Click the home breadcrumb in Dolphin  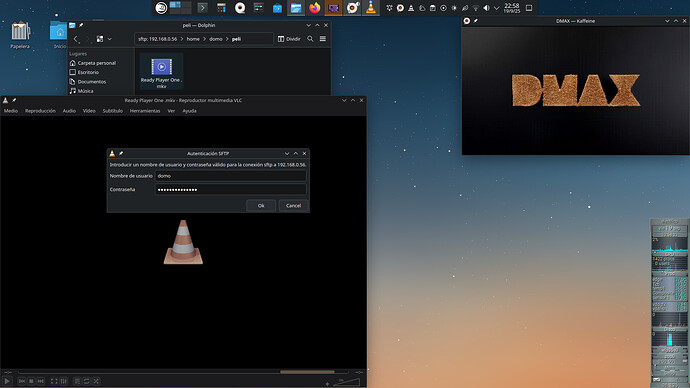tap(193, 39)
